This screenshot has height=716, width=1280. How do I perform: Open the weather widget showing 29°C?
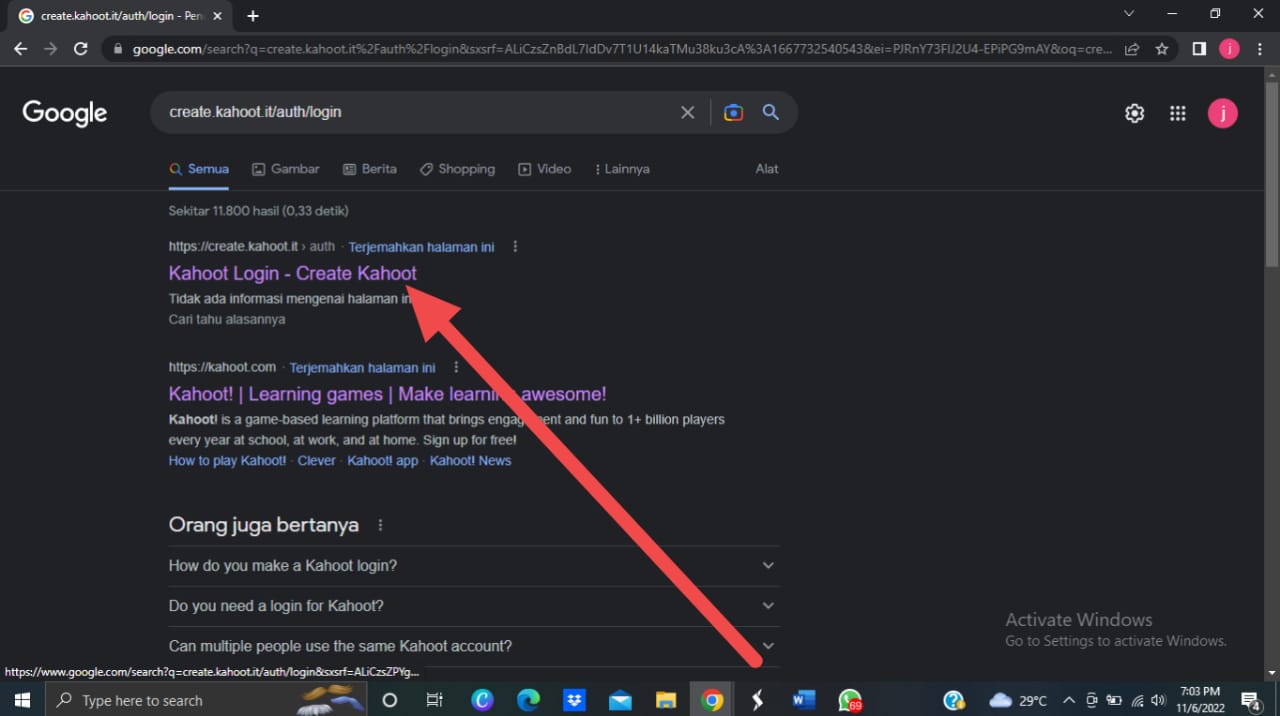(1018, 700)
